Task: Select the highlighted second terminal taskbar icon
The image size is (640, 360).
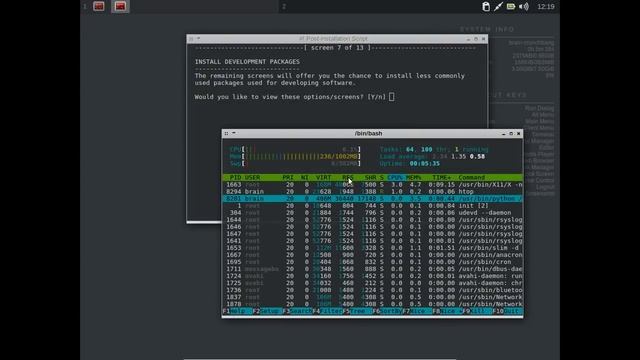Action: 120,6
